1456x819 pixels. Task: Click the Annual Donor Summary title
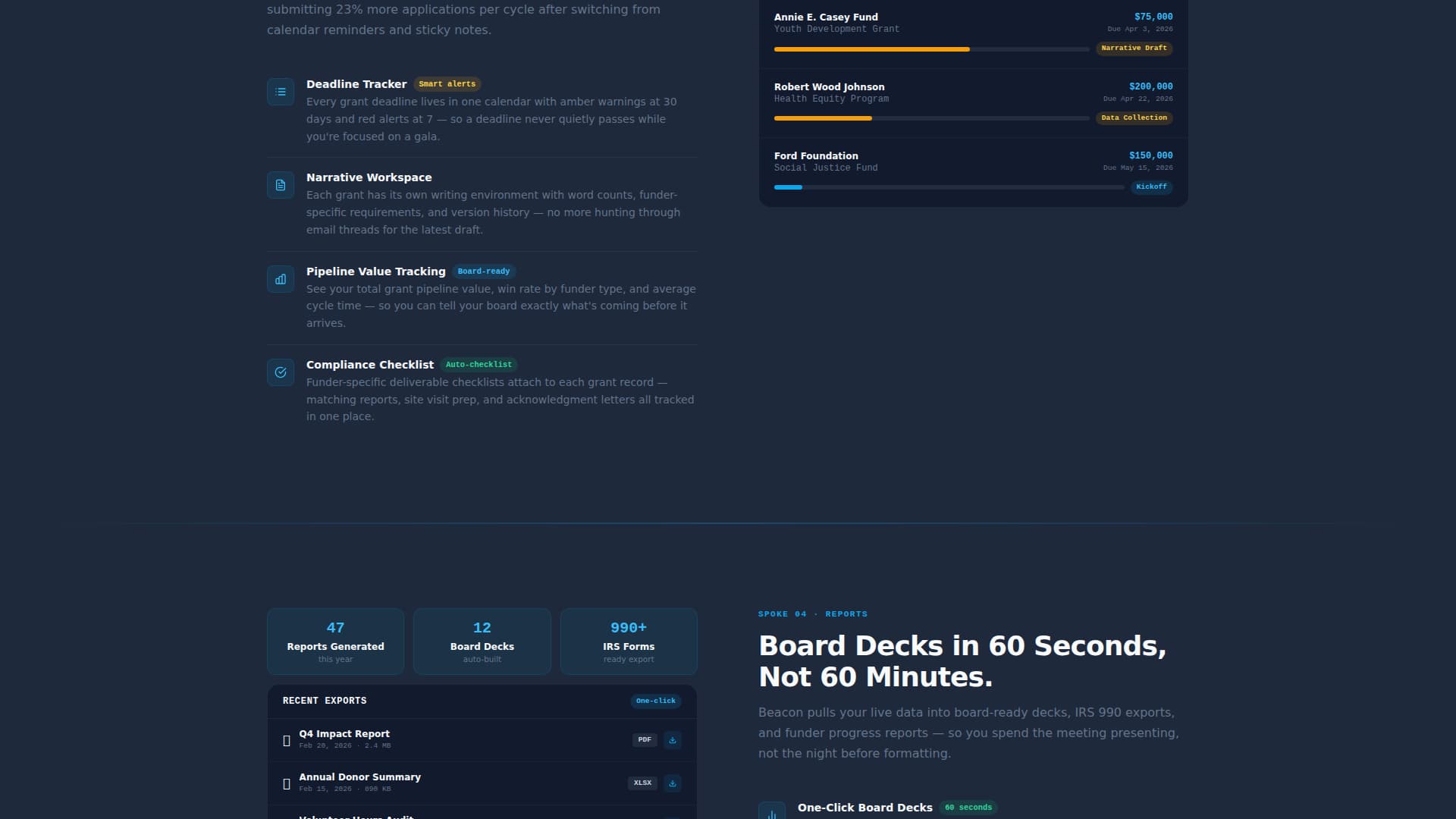pos(359,777)
